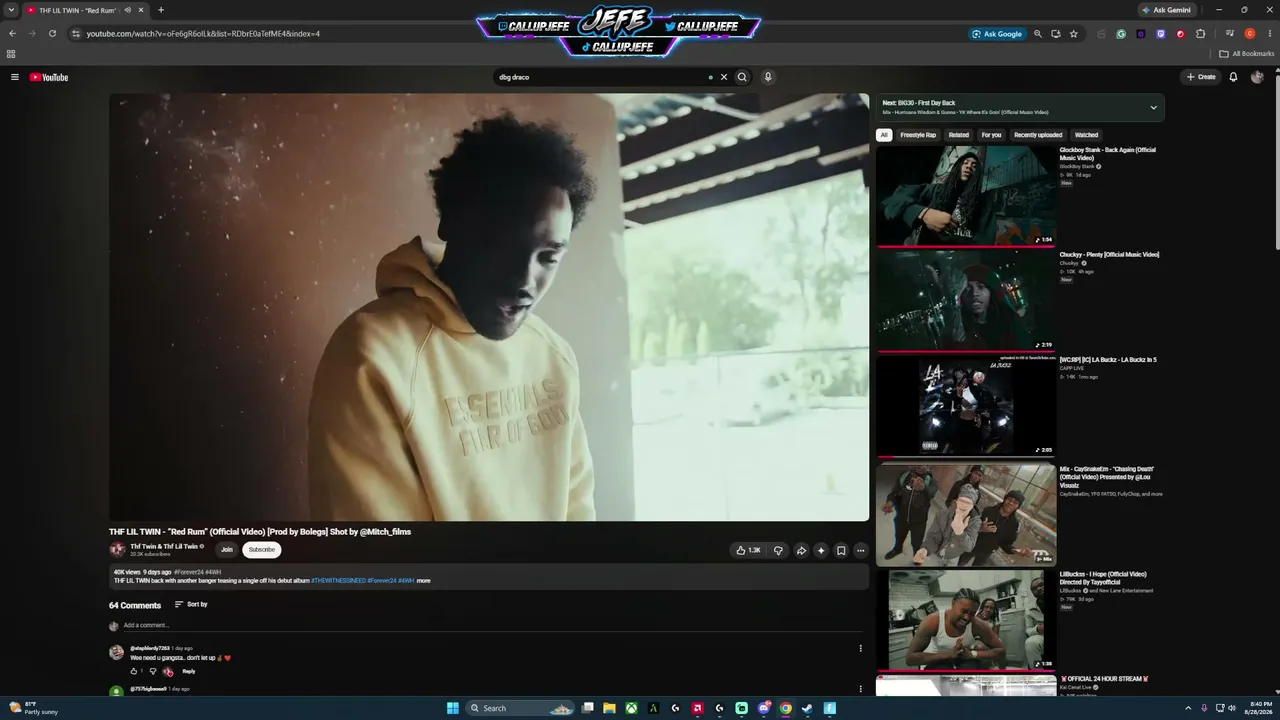Image resolution: width=1280 pixels, height=720 pixels.
Task: Save the video with bookmark icon
Action: click(841, 550)
